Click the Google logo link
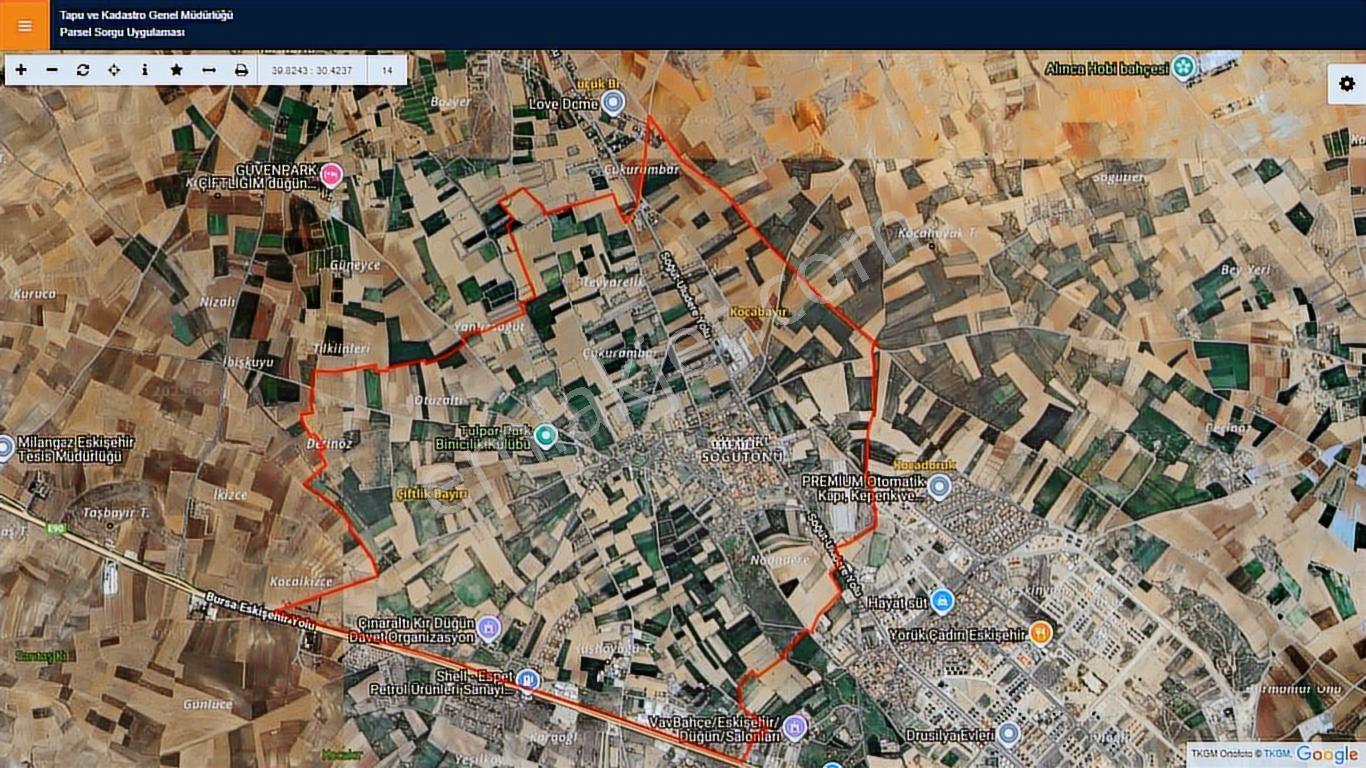Image resolution: width=1366 pixels, height=768 pixels. coord(1327,755)
